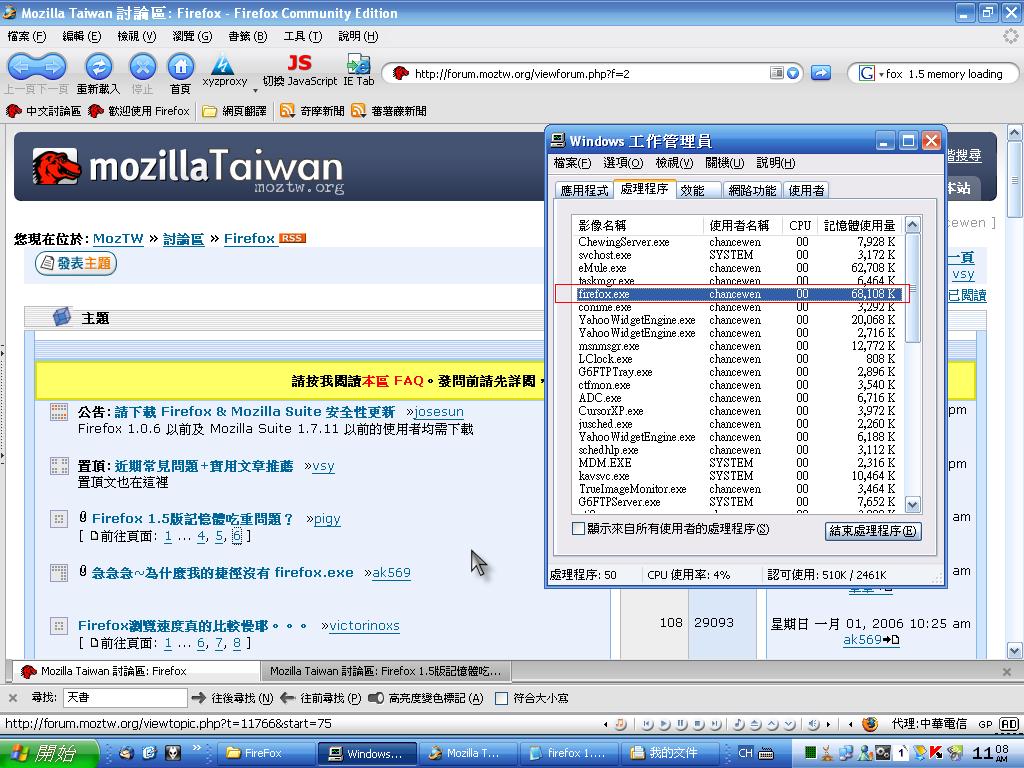Click the Home toolbar icon

(x=180, y=67)
